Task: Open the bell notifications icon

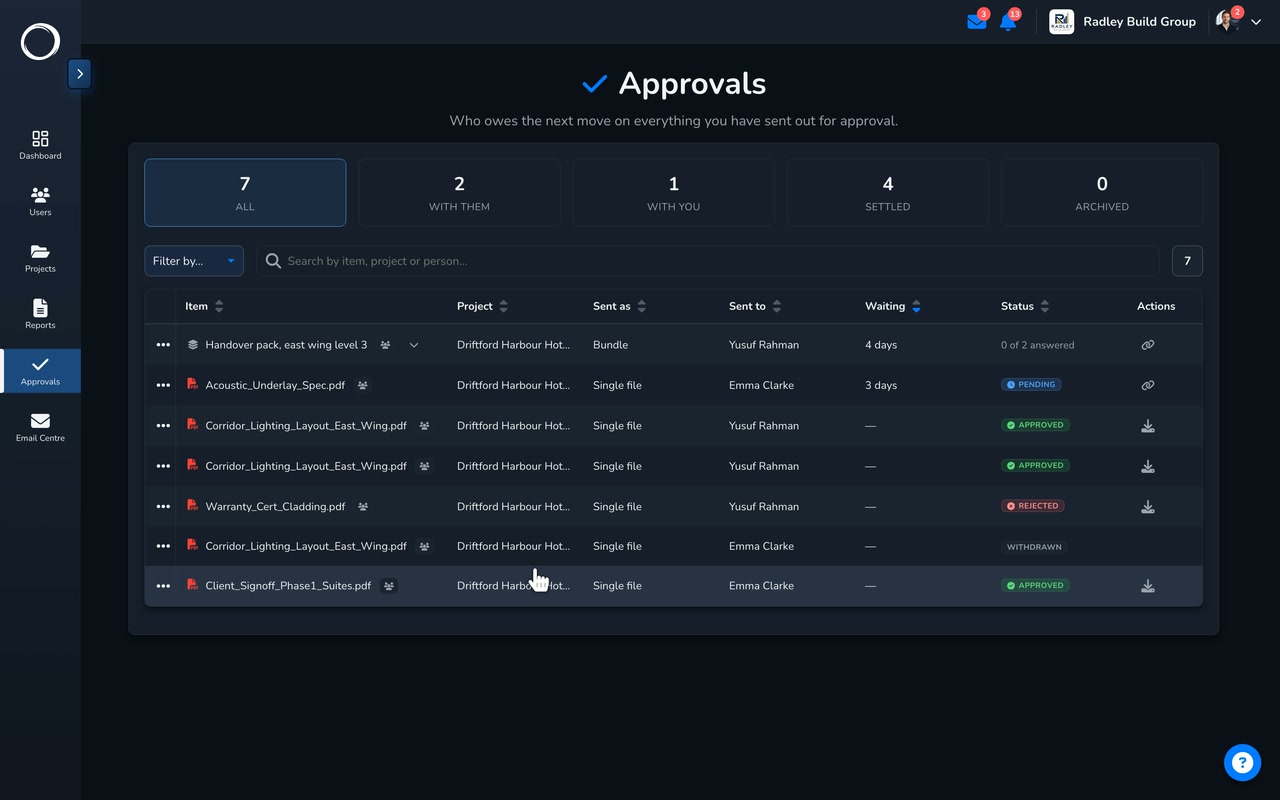Action: click(x=1008, y=22)
